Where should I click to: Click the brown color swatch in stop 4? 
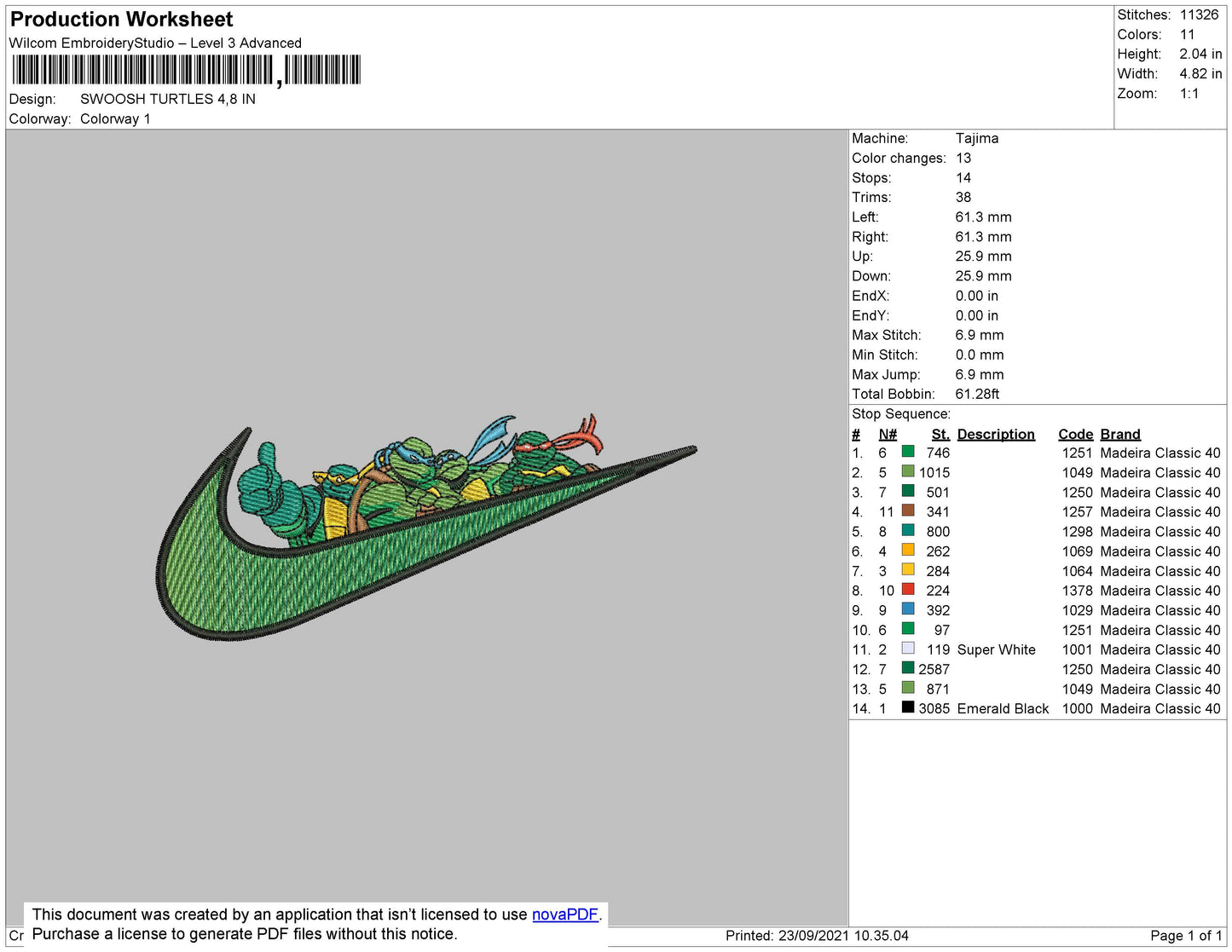click(908, 511)
